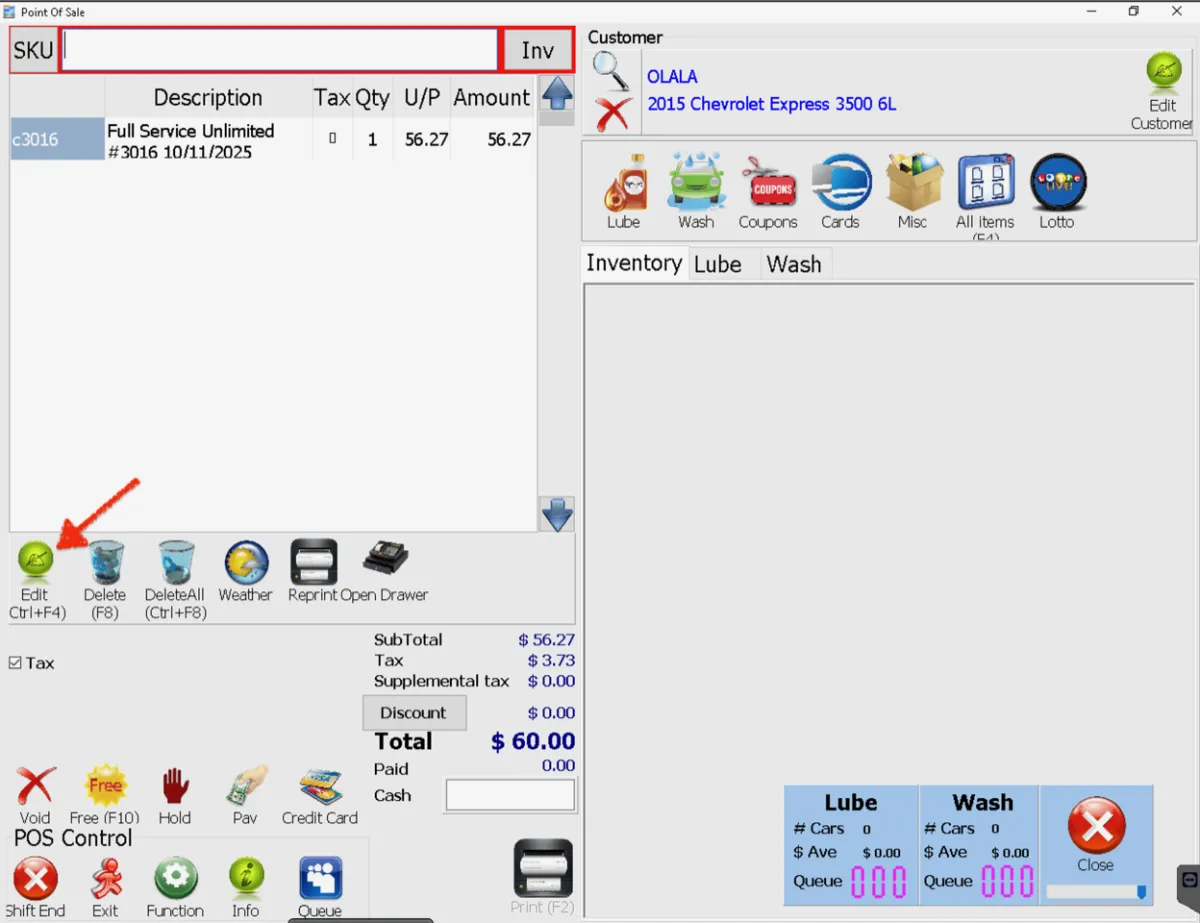1200x923 pixels.
Task: Switch to the Lube tab
Action: click(718, 264)
